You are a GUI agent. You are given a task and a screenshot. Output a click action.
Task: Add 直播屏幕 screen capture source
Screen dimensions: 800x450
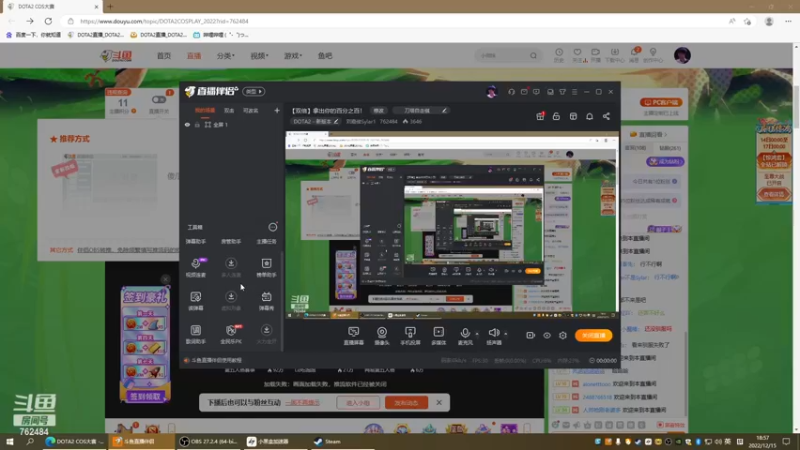tap(354, 336)
